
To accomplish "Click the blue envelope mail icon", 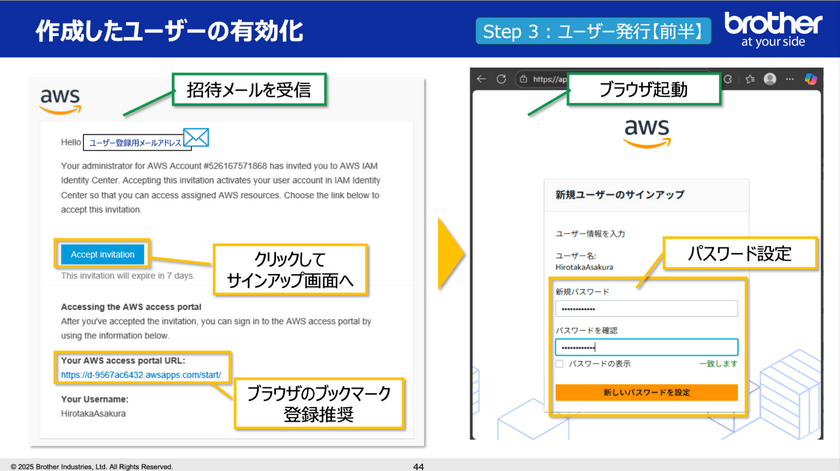I will (196, 138).
